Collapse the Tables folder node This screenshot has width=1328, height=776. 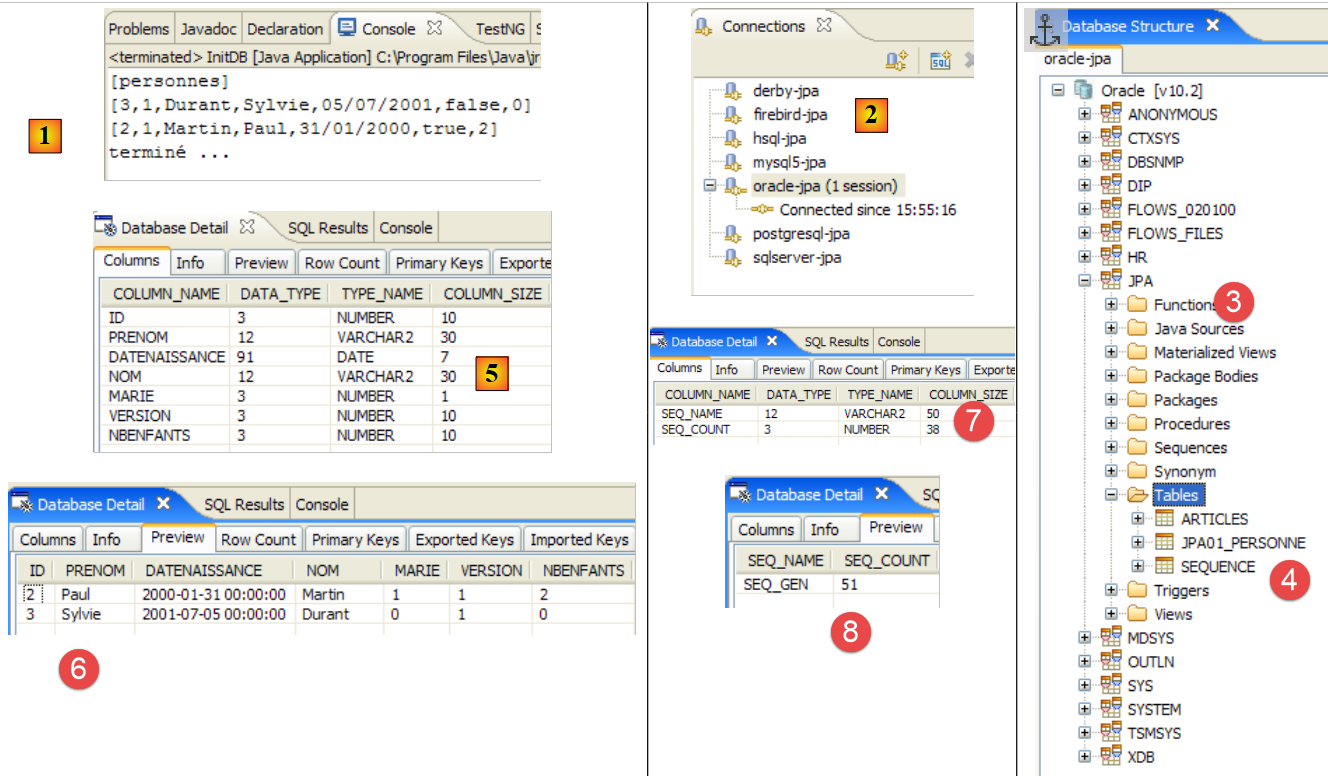pyautogui.click(x=1111, y=495)
